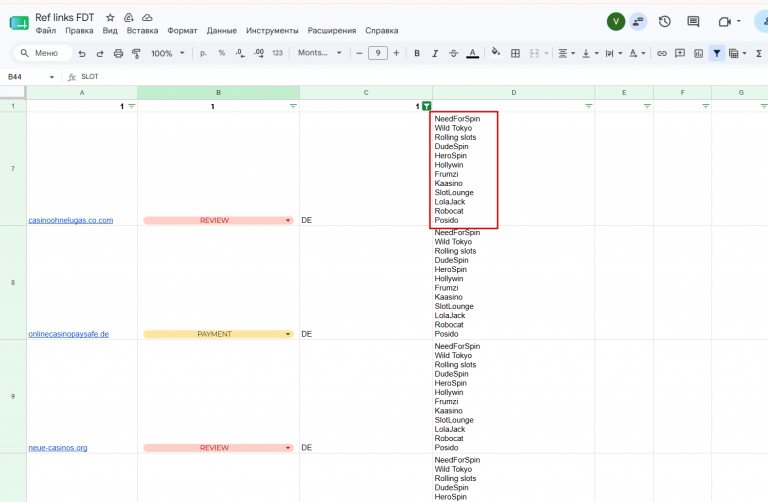
Task: Open horizontal align dropdown
Action: point(567,53)
